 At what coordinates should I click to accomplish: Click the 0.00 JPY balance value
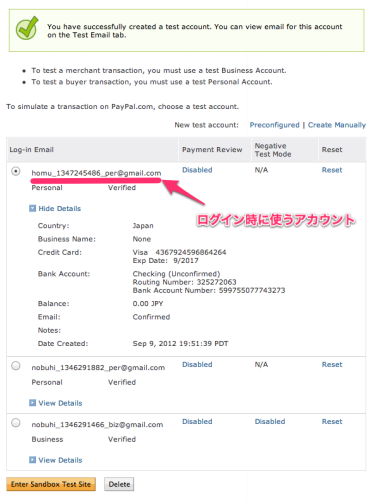coord(148,304)
